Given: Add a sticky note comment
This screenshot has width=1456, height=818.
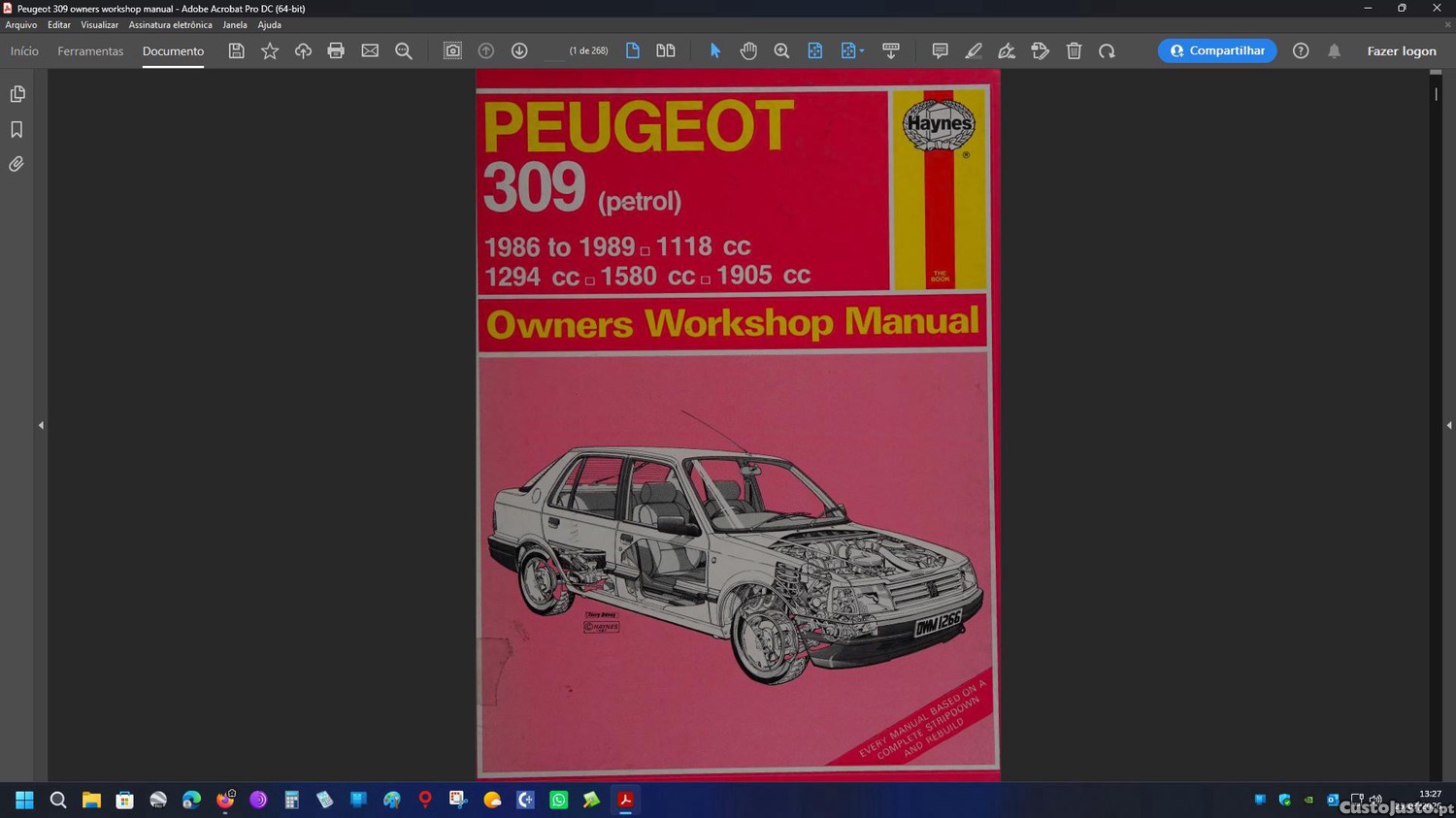Looking at the screenshot, I should point(940,50).
